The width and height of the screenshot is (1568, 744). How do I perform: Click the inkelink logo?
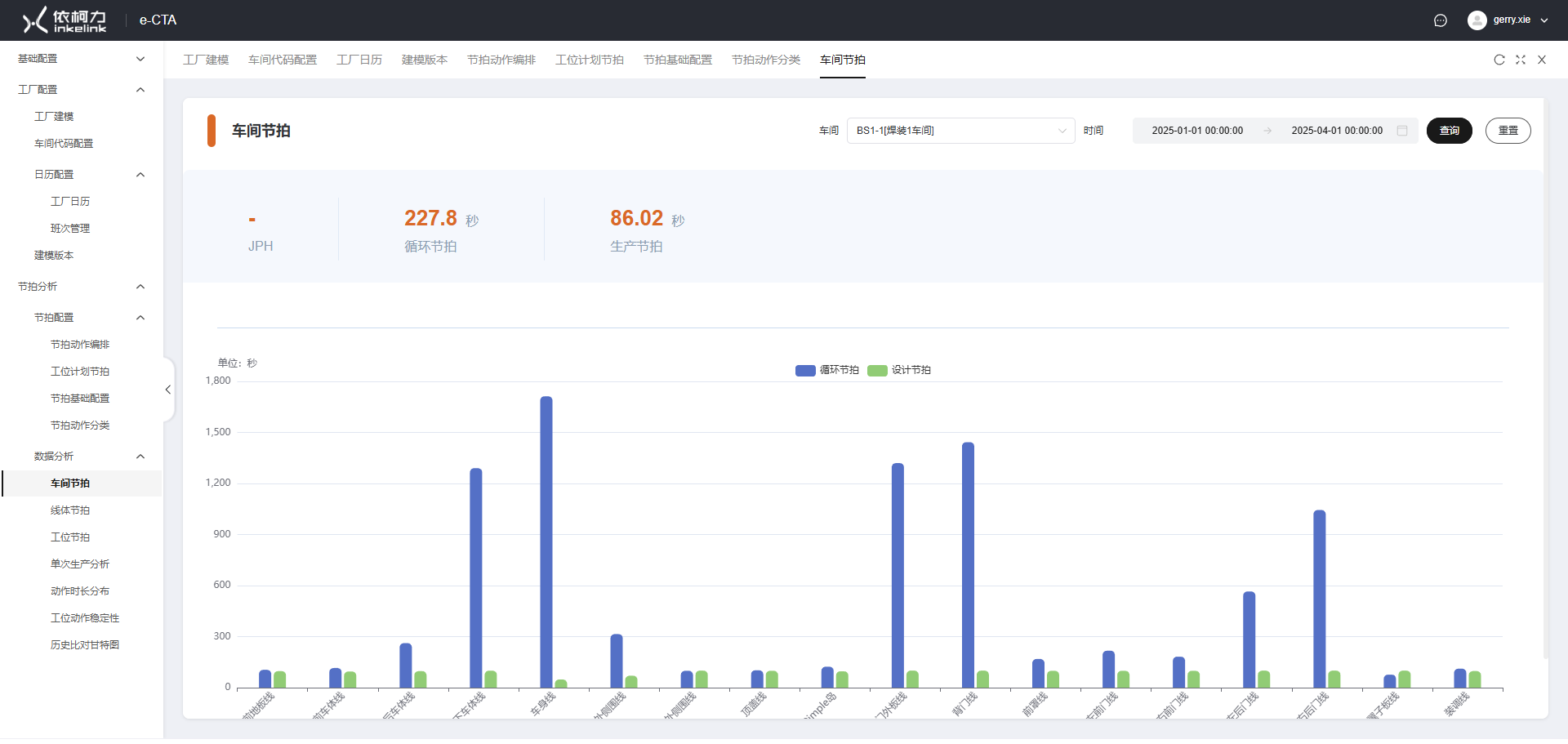[x=65, y=20]
